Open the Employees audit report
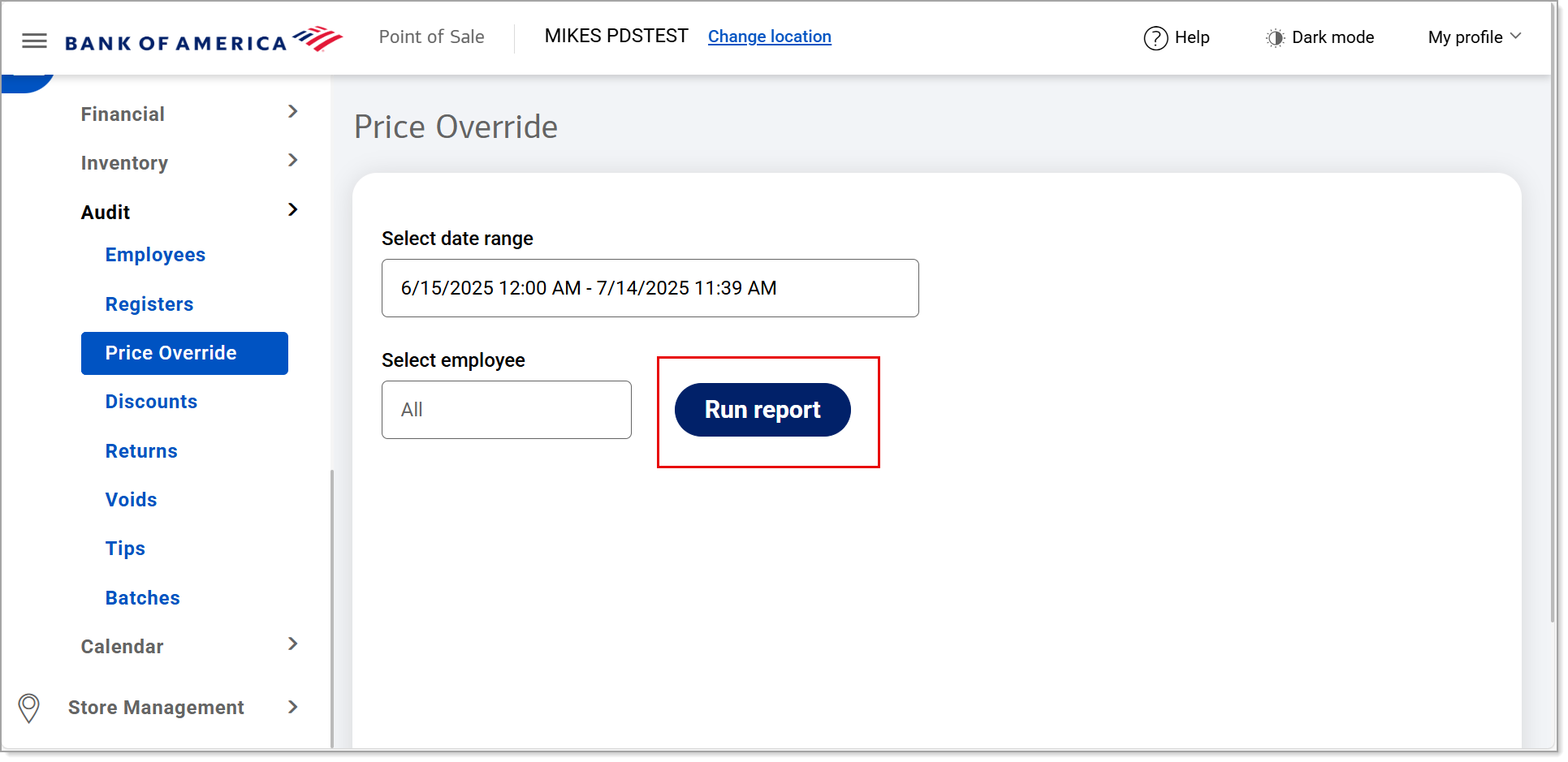Screen dimensions: 1568x762 click(155, 255)
